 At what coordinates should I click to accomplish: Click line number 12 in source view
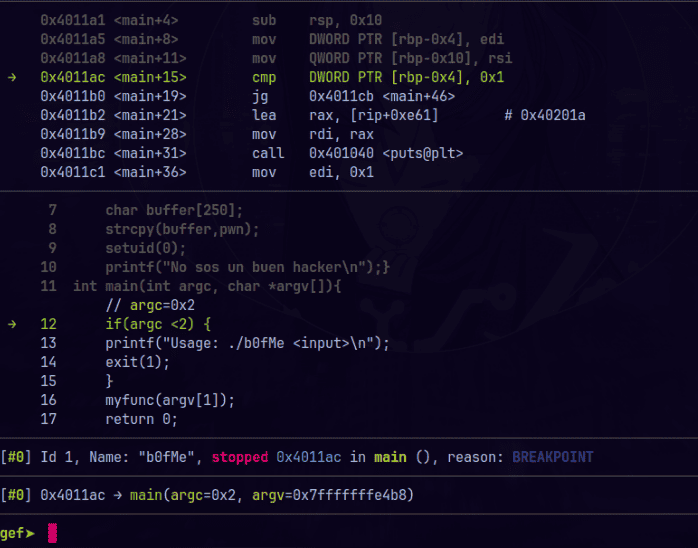tap(49, 324)
